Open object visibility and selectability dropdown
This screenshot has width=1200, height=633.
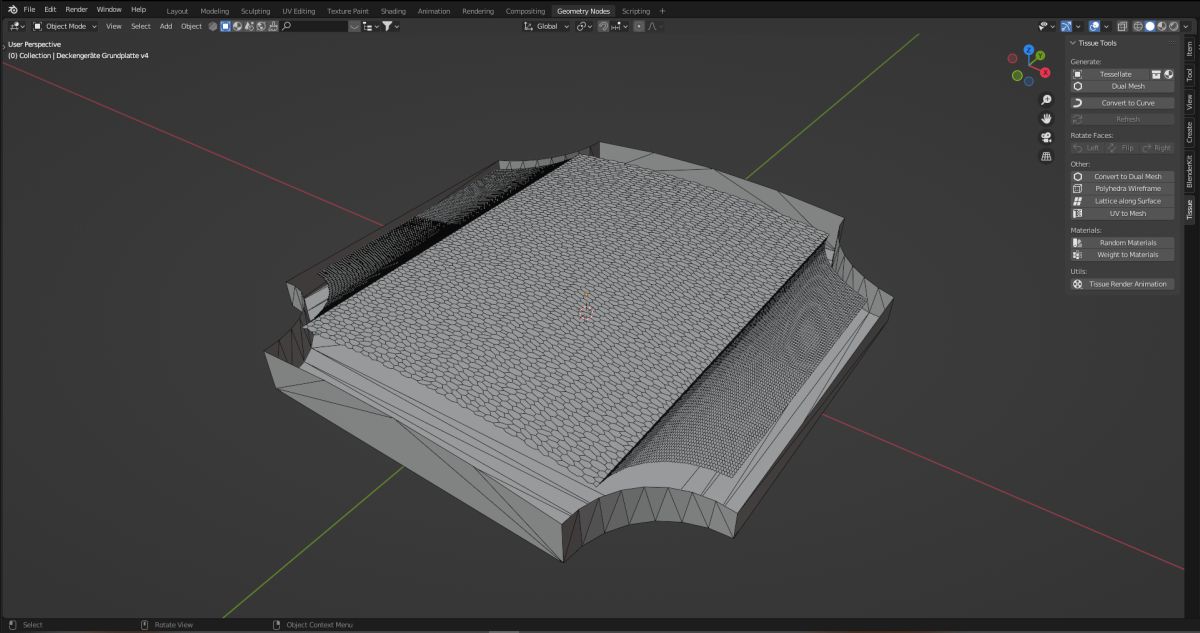pyautogui.click(x=1047, y=26)
